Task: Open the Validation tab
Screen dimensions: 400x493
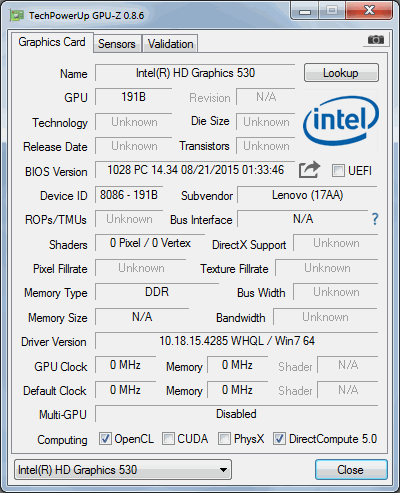Action: (x=170, y=44)
